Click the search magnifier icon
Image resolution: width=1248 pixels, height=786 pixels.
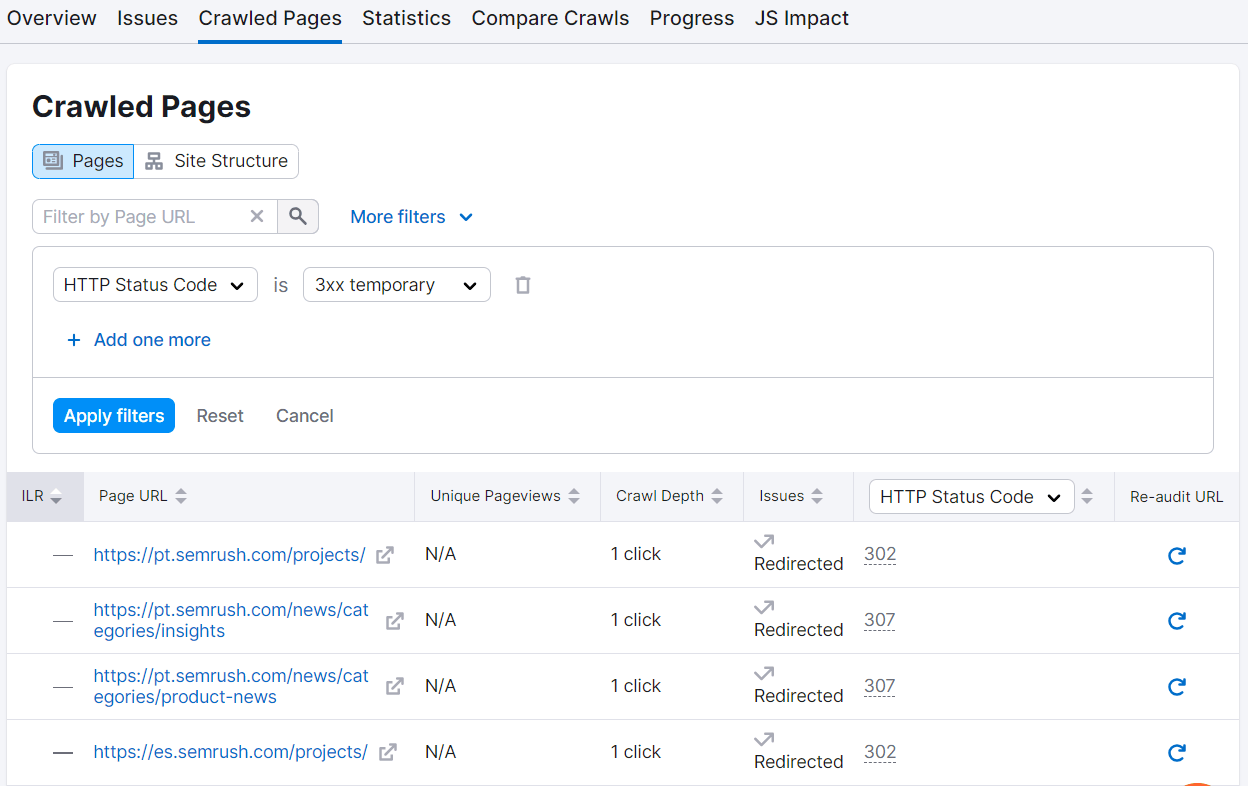(x=298, y=216)
